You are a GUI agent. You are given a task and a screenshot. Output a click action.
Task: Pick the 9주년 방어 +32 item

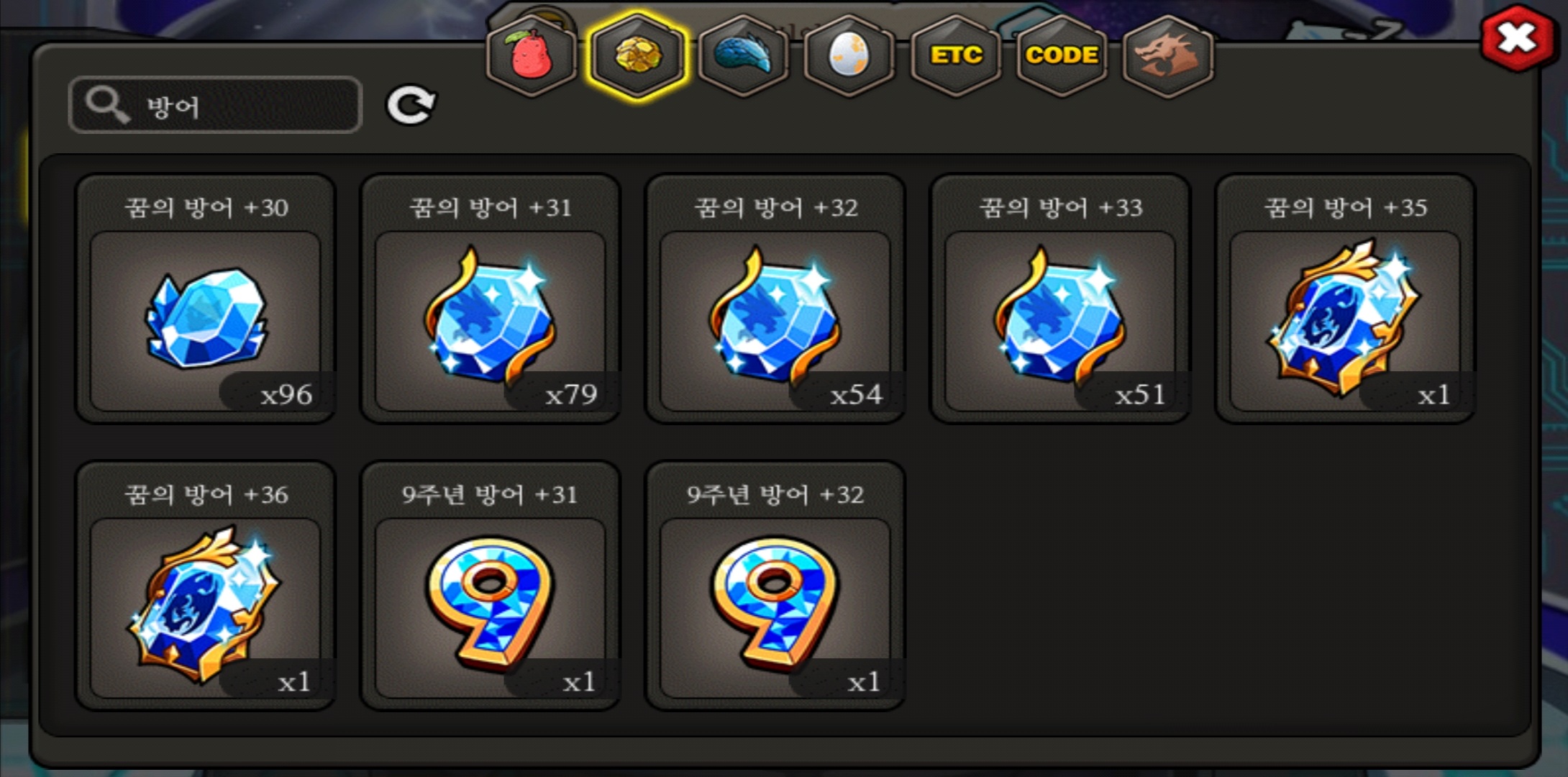(775, 586)
